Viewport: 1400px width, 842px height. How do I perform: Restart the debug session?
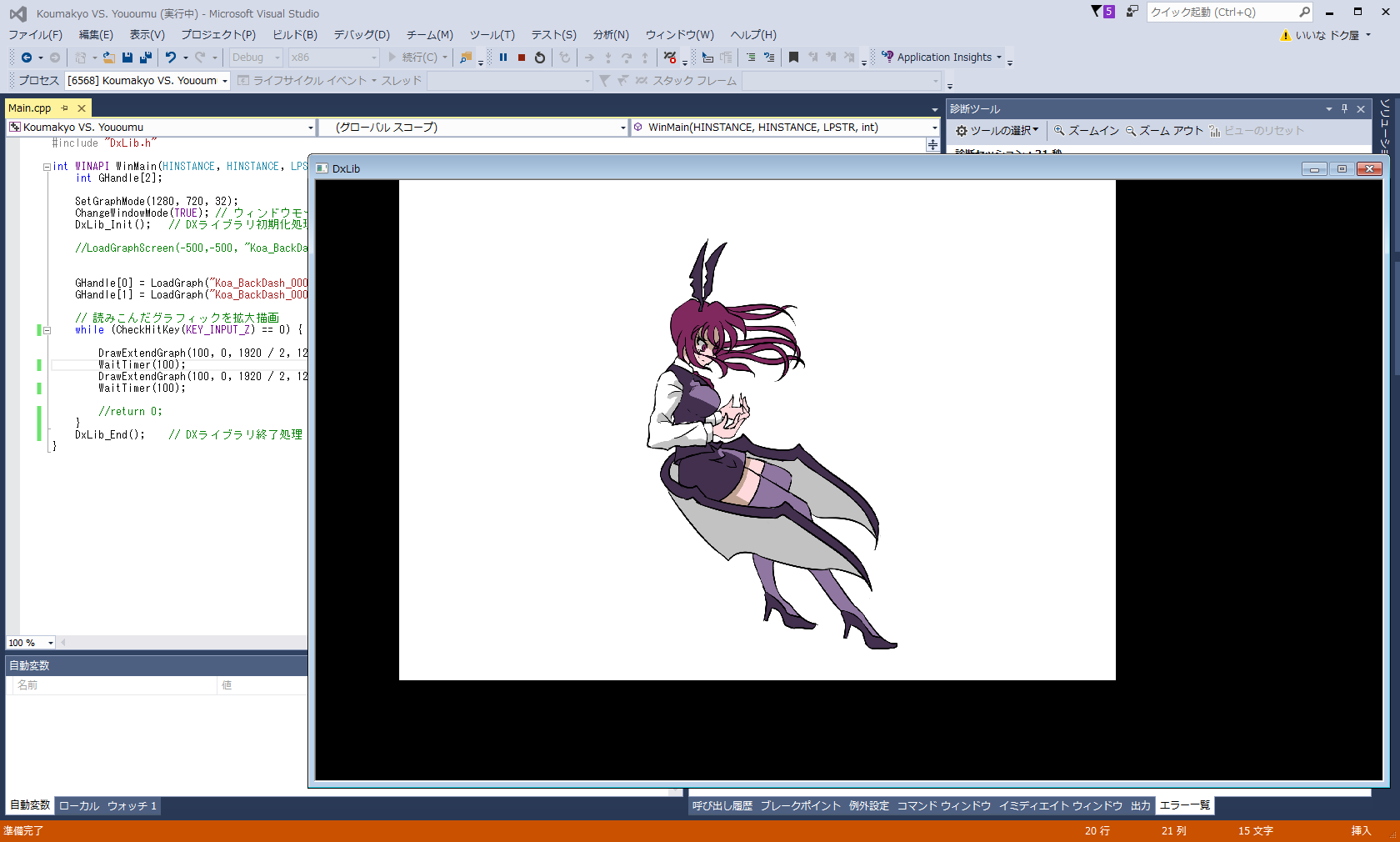click(x=540, y=58)
